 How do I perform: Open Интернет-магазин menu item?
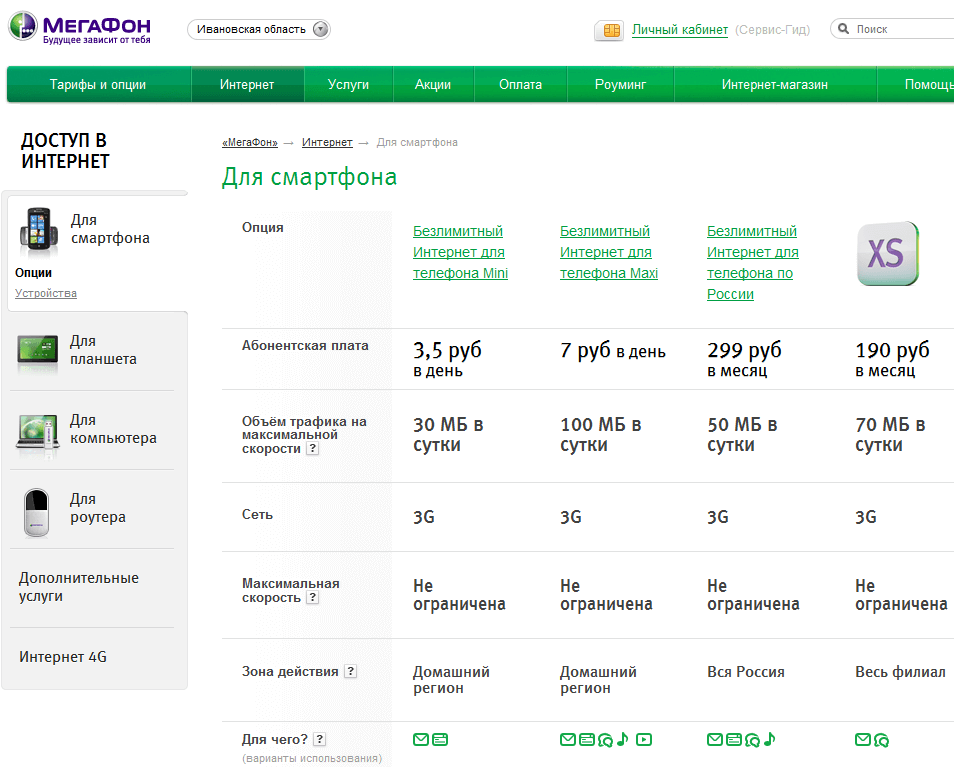(x=775, y=85)
